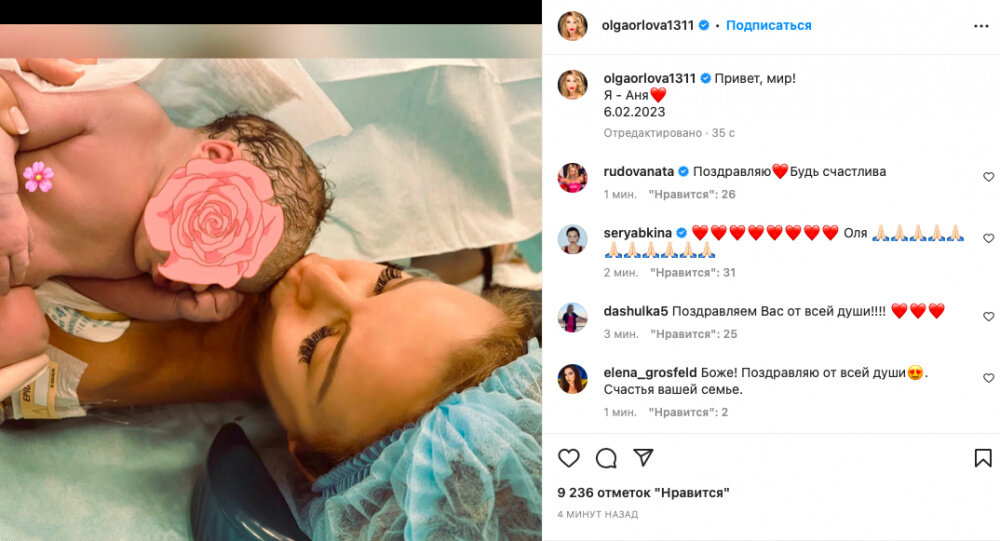Open seryabkina's profile avatar
Image resolution: width=1000 pixels, height=541 pixels.
[x=573, y=239]
